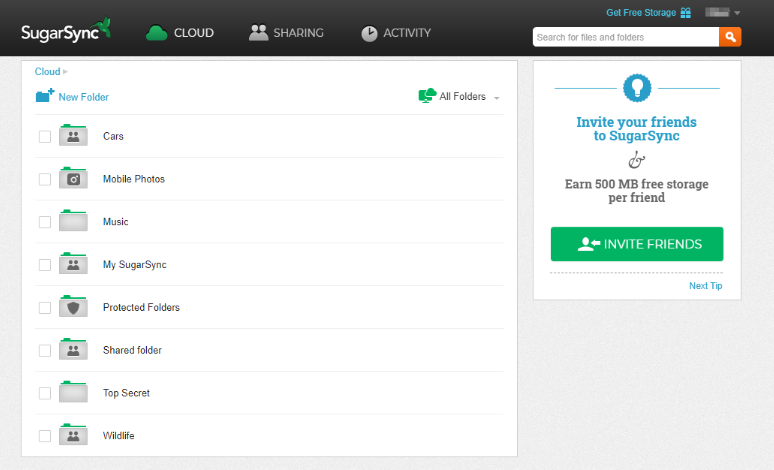Check the My SugarSync checkbox

(x=45, y=265)
